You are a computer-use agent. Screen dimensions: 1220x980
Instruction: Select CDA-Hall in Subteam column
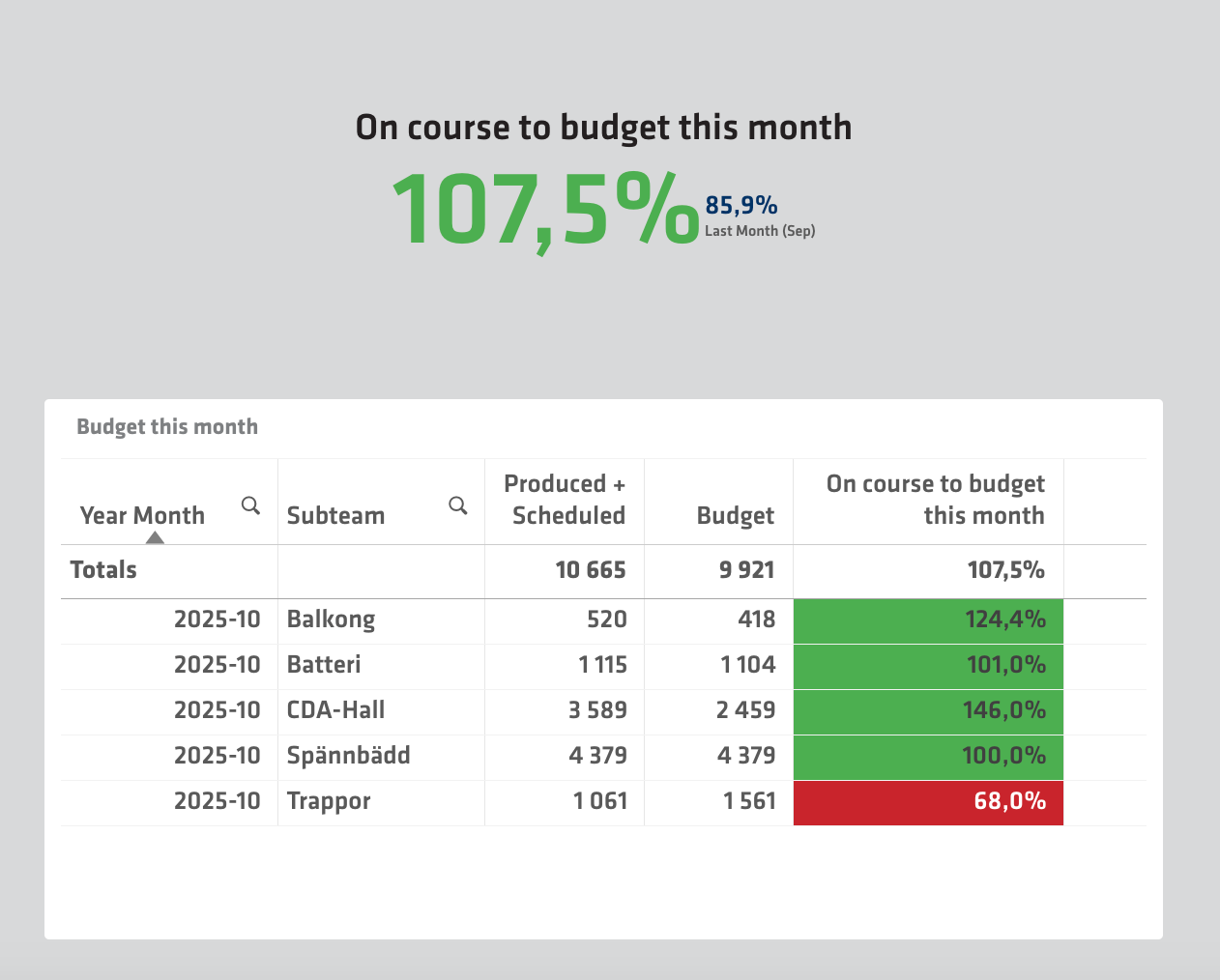click(335, 710)
